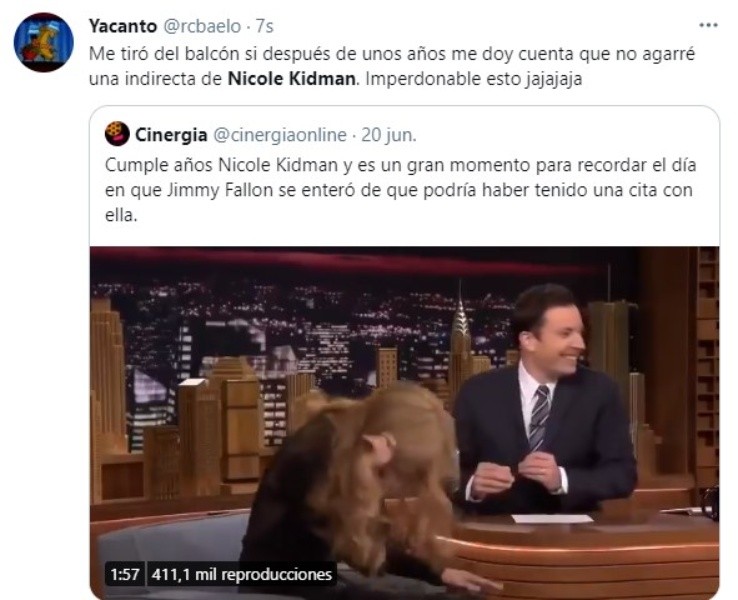Click the main tweet text 'Me tiró del balcón'
Viewport: 738px width, 600px height.
point(392,66)
